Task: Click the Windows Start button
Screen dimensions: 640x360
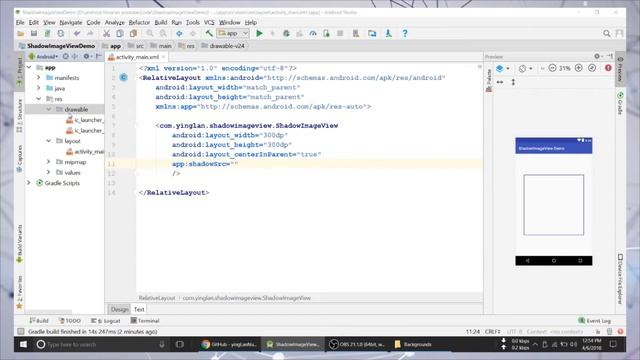Action: [x=23, y=344]
